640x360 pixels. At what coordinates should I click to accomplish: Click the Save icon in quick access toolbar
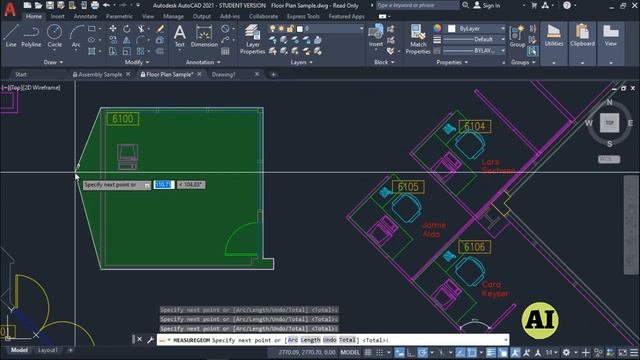[x=50, y=5]
